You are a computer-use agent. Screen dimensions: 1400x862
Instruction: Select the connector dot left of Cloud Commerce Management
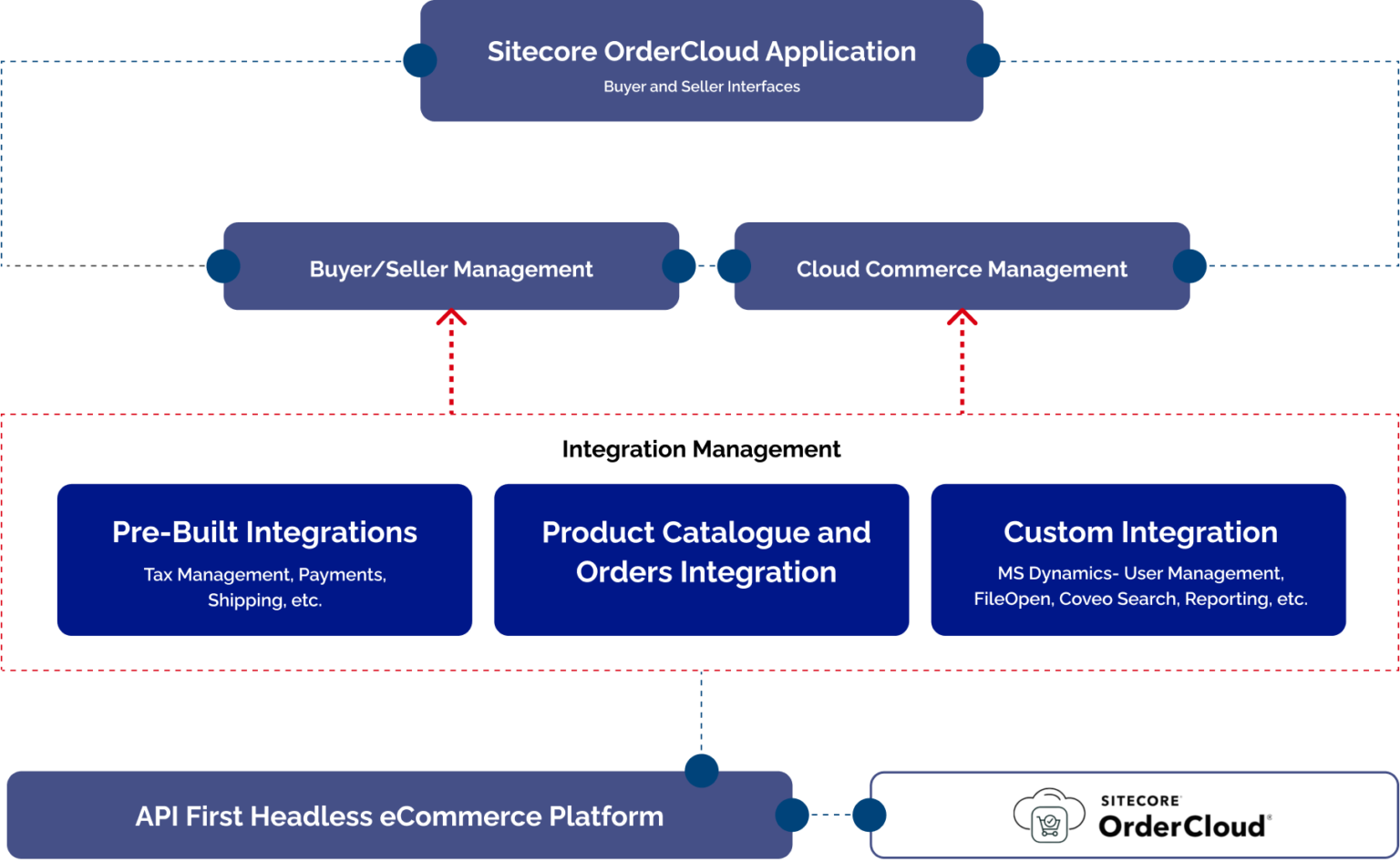pos(733,265)
